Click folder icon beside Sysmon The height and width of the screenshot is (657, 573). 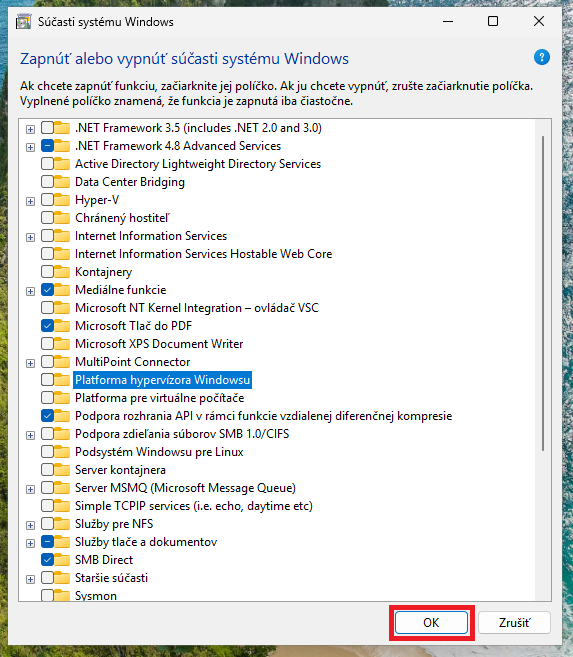tap(62, 595)
